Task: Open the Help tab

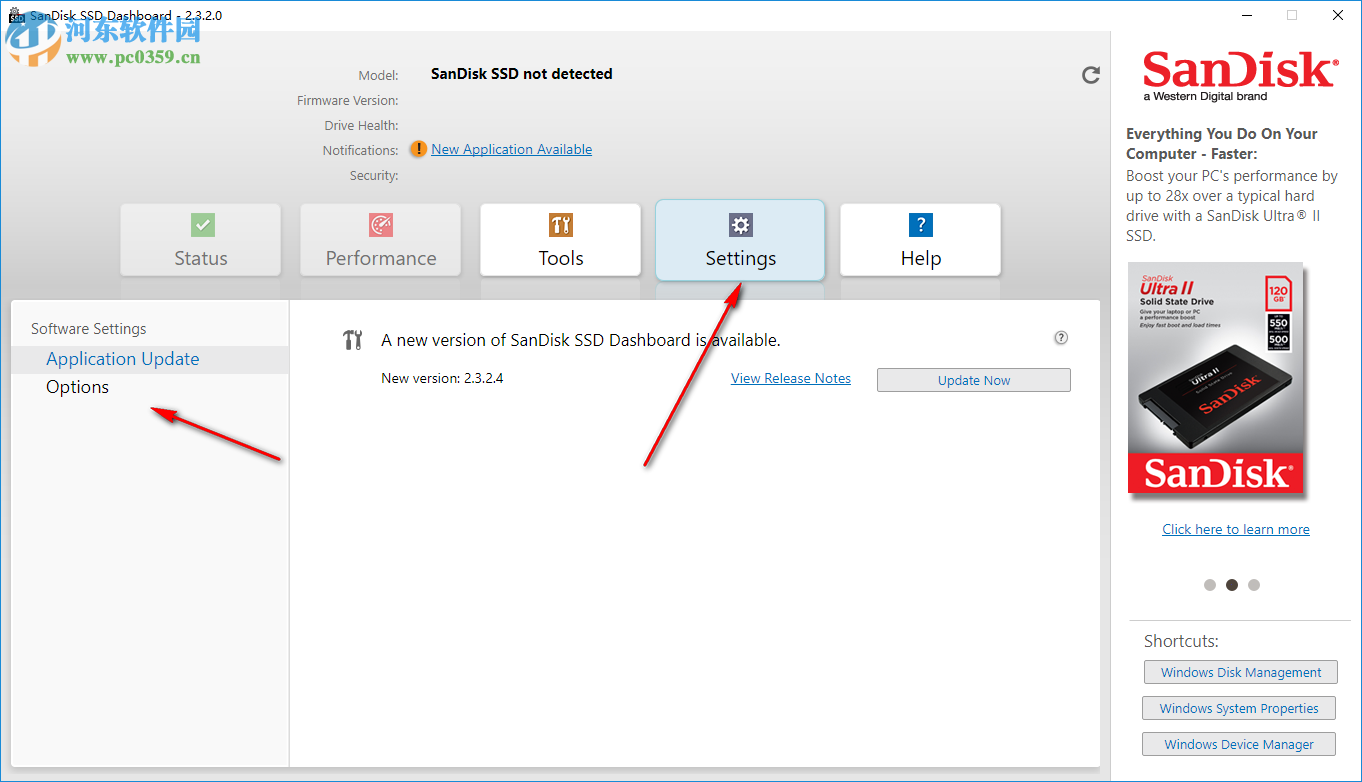Action: [921, 240]
